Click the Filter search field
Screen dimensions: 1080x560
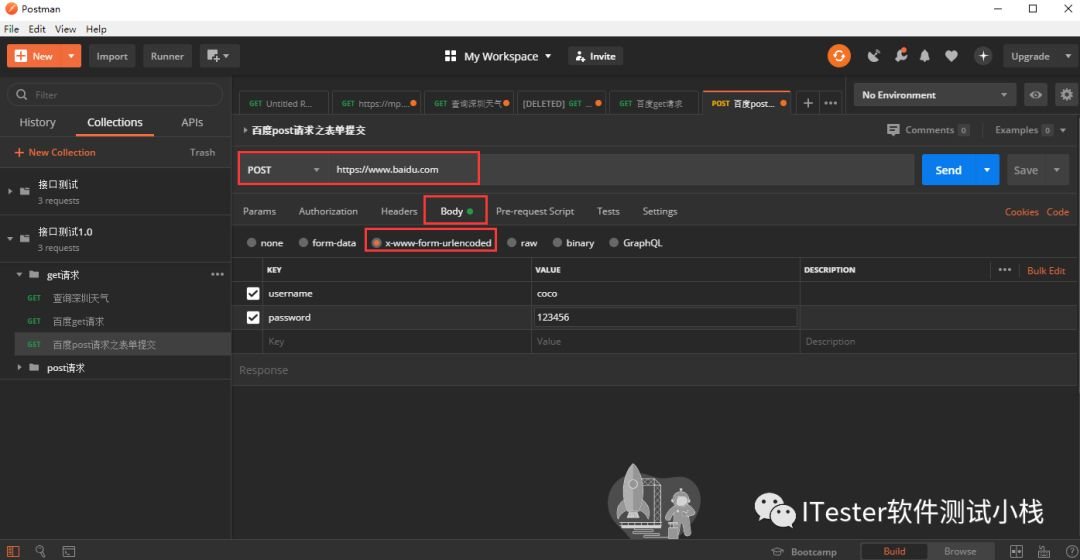(115, 94)
